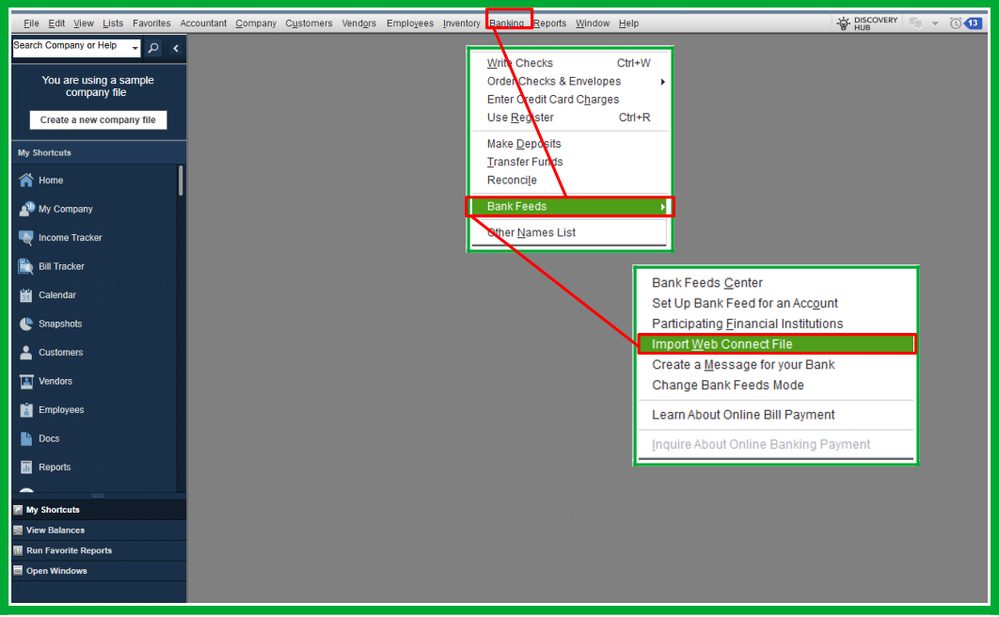Viewport: 999px width, 617px height.
Task: Collapse the left icon bar arrow
Action: pyautogui.click(x=176, y=48)
